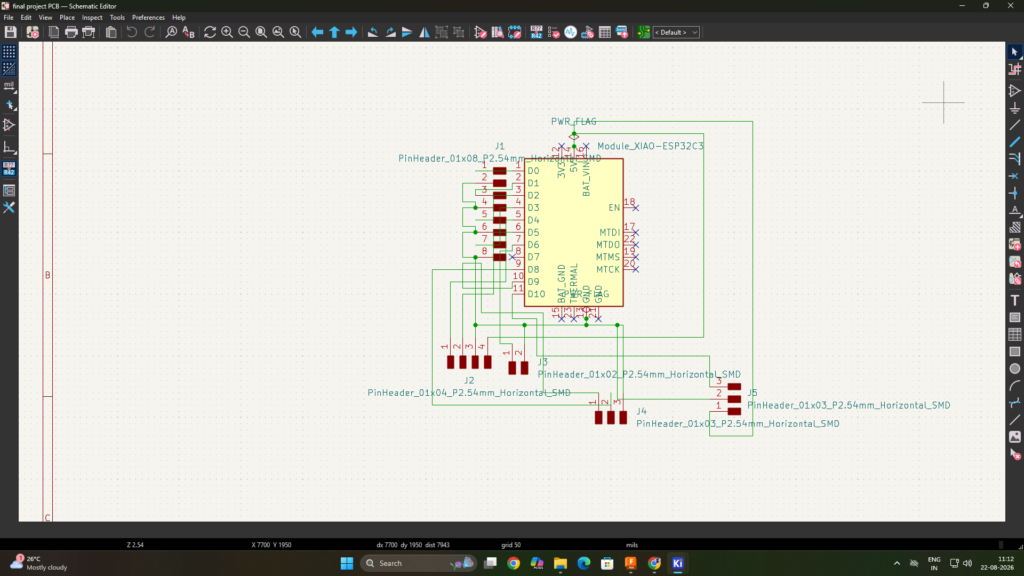Image resolution: width=1024 pixels, height=576 pixels.
Task: Click 'grid 50' in the status bar
Action: click(x=511, y=545)
